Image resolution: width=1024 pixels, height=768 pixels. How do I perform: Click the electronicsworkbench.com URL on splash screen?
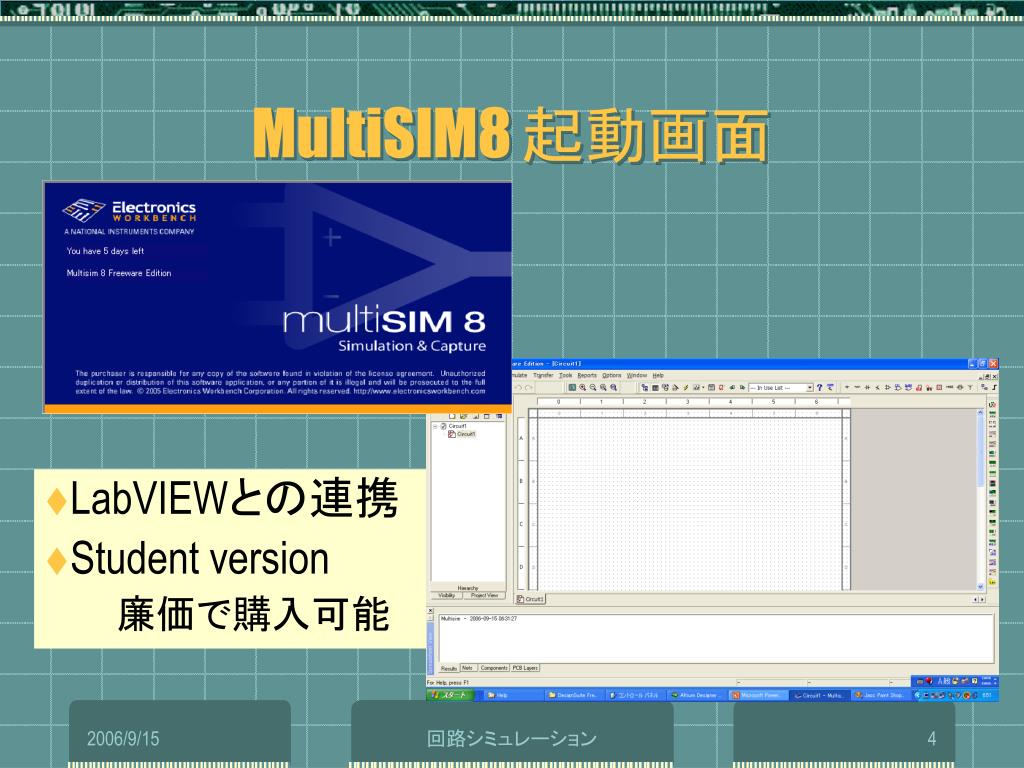pyautogui.click(x=419, y=391)
